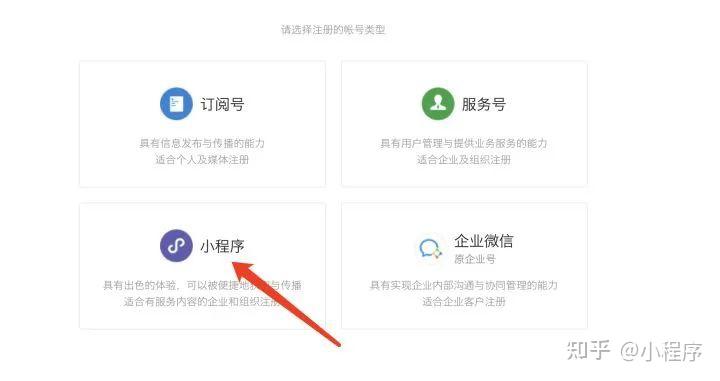Click the purple 小程序 link icon
This screenshot has width=720, height=381.
(x=176, y=246)
